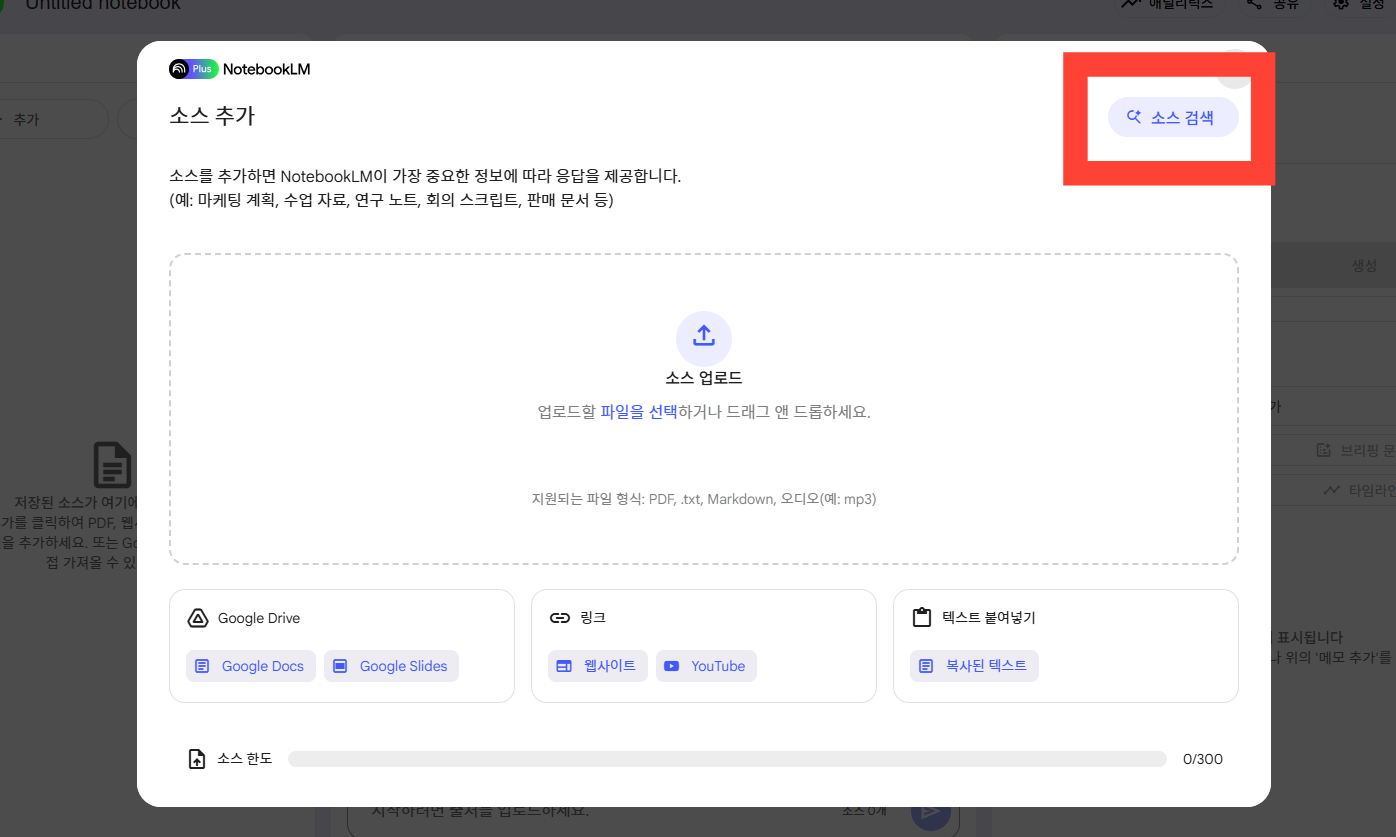Click the chain link icon beside 링크

click(560, 618)
